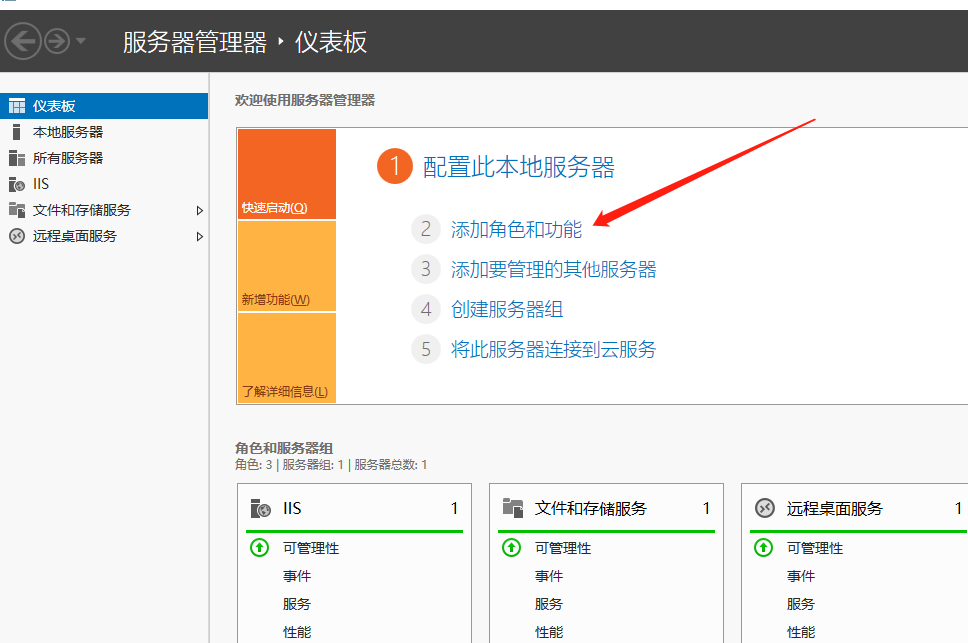Expand the 文件和存储服务 sidebar arrow
This screenshot has height=643, width=968.
[199, 210]
